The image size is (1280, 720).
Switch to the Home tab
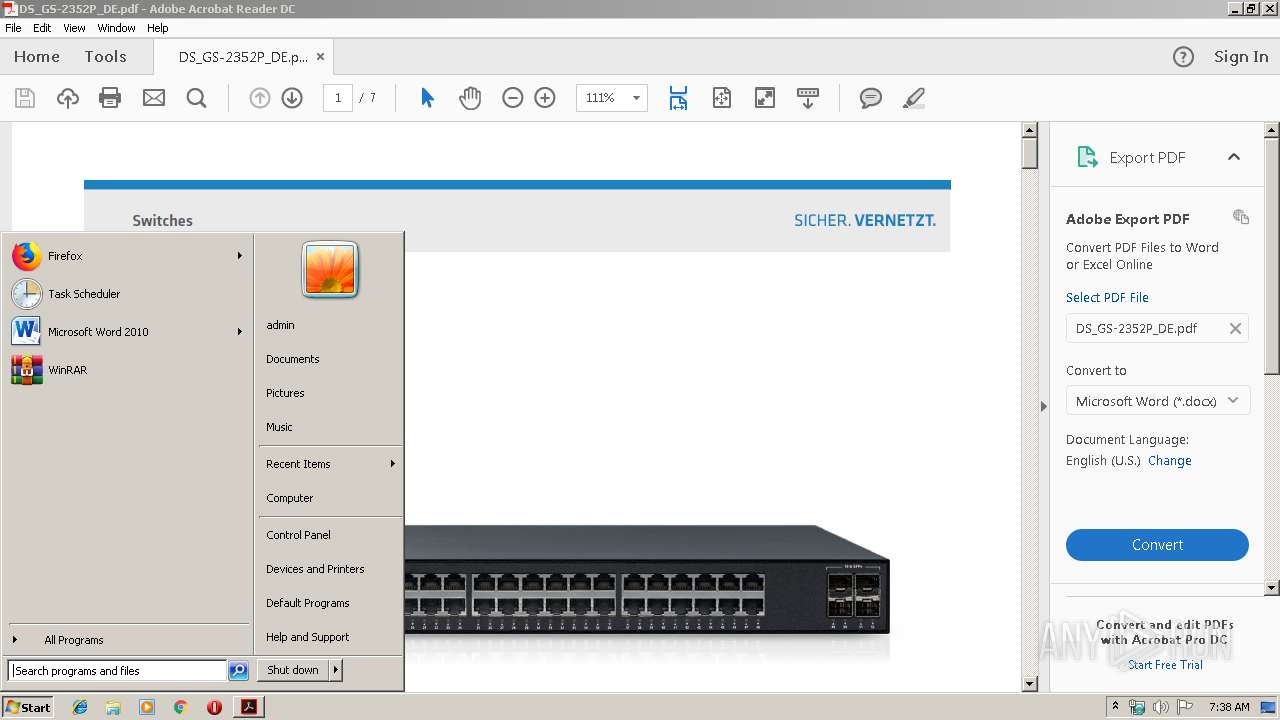click(x=37, y=57)
